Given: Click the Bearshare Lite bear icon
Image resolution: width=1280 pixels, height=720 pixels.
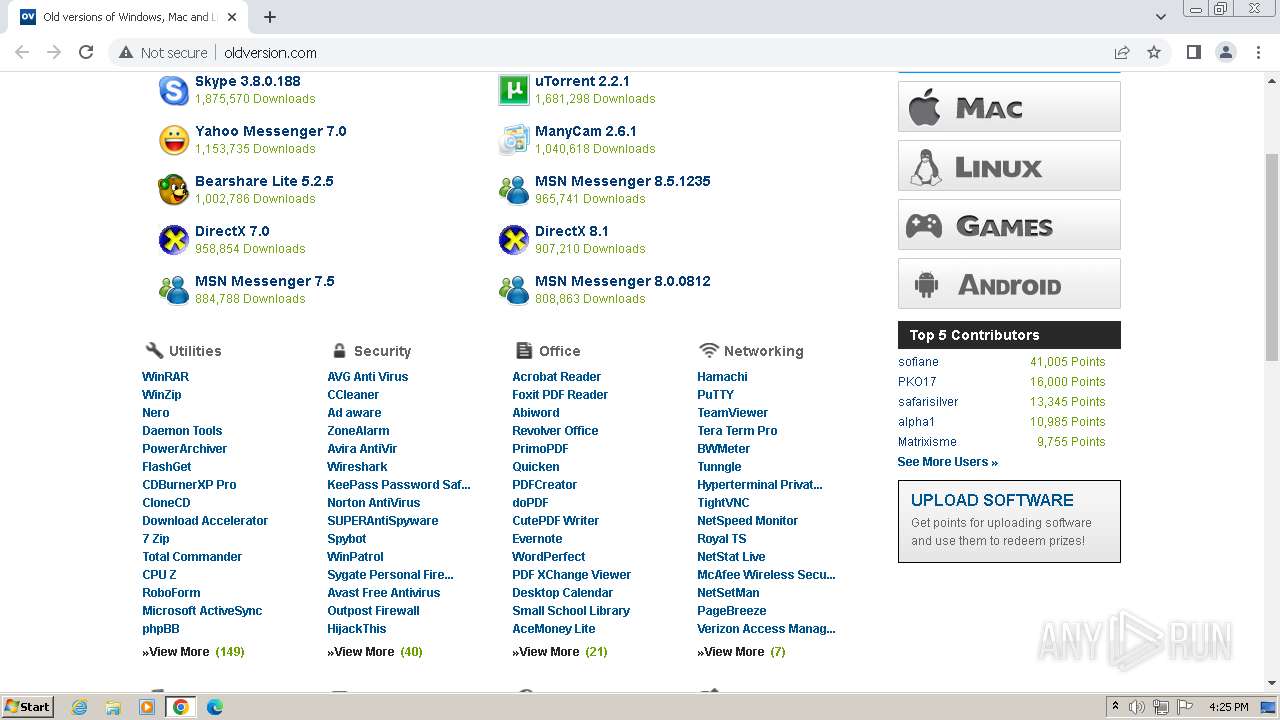Looking at the screenshot, I should [x=174, y=190].
